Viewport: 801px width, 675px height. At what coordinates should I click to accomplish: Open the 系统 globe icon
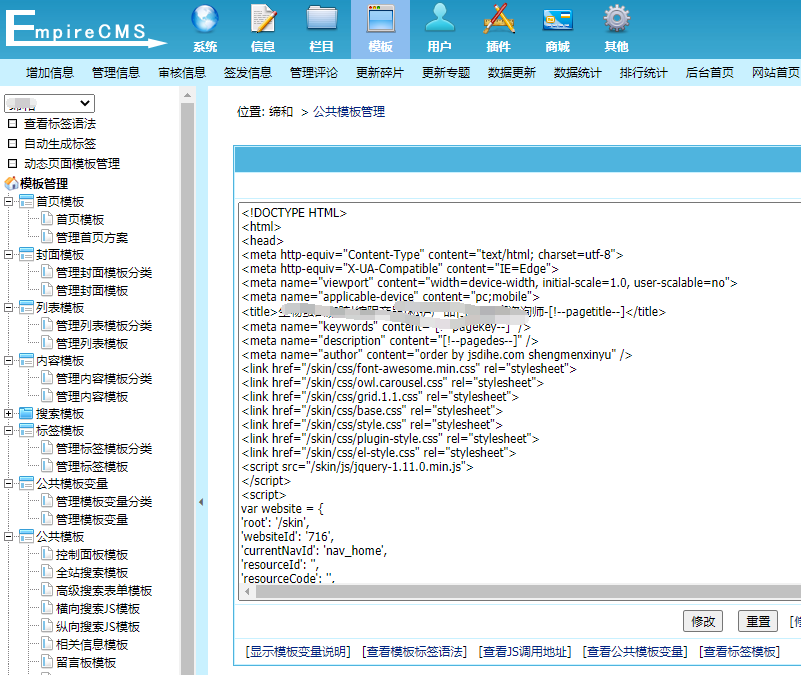coord(205,19)
